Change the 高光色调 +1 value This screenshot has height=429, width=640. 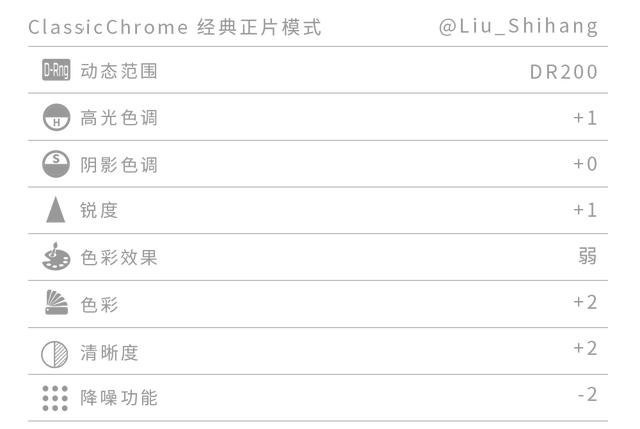[x=585, y=118]
